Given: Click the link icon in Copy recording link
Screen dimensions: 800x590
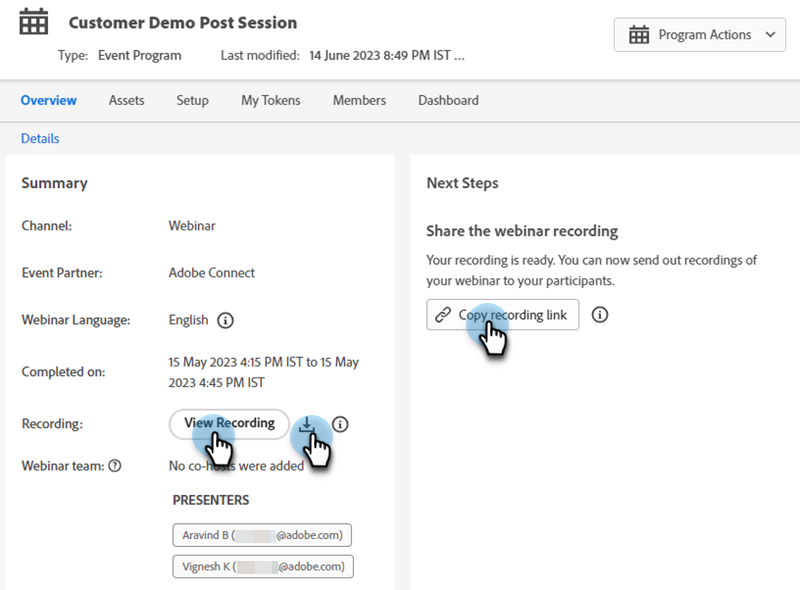Looking at the screenshot, I should (x=442, y=315).
